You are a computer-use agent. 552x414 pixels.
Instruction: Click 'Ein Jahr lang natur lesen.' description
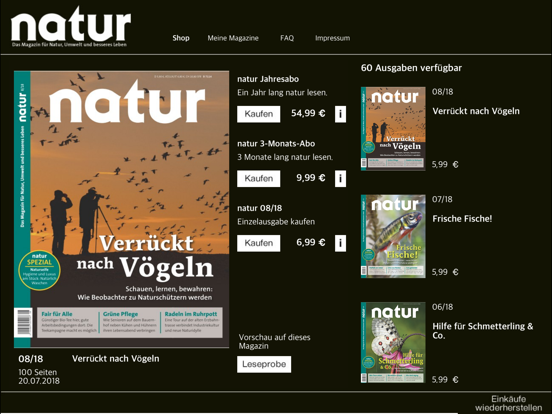282,93
